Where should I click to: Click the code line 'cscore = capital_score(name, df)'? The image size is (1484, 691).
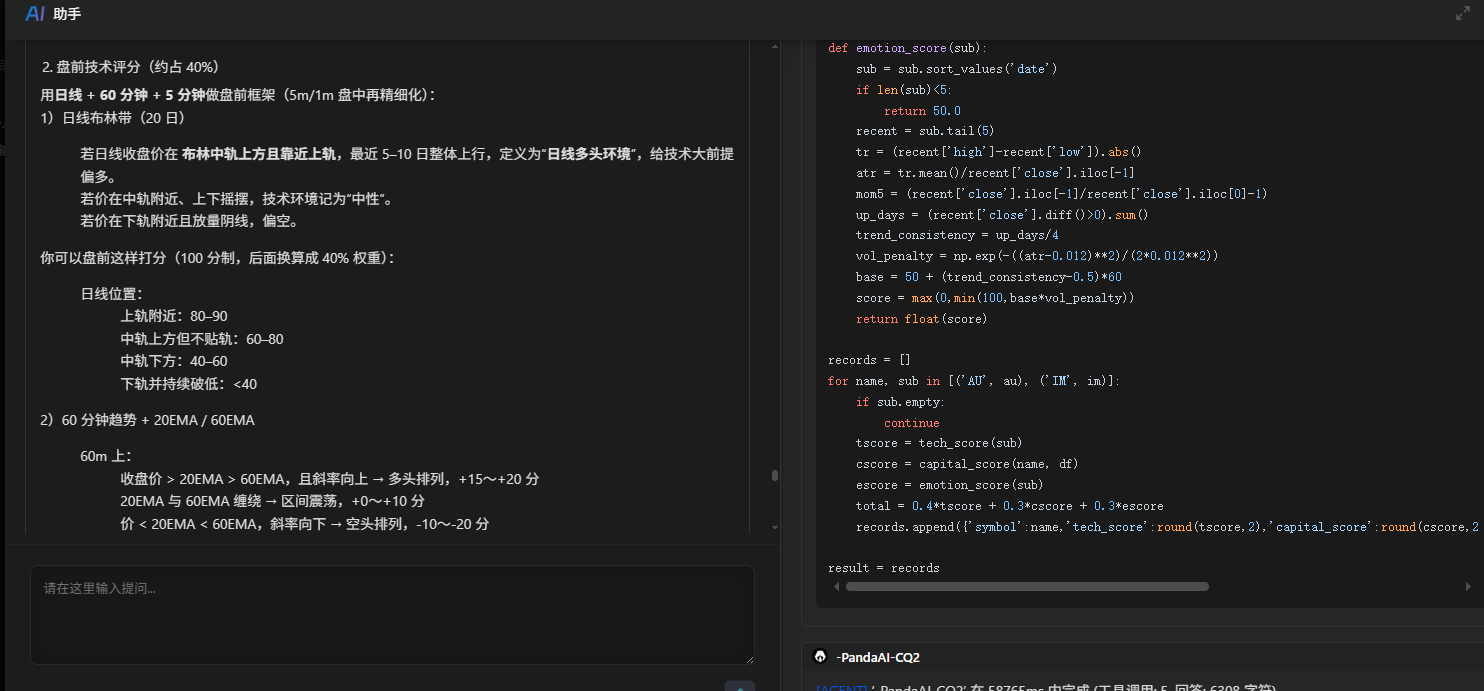click(x=967, y=464)
